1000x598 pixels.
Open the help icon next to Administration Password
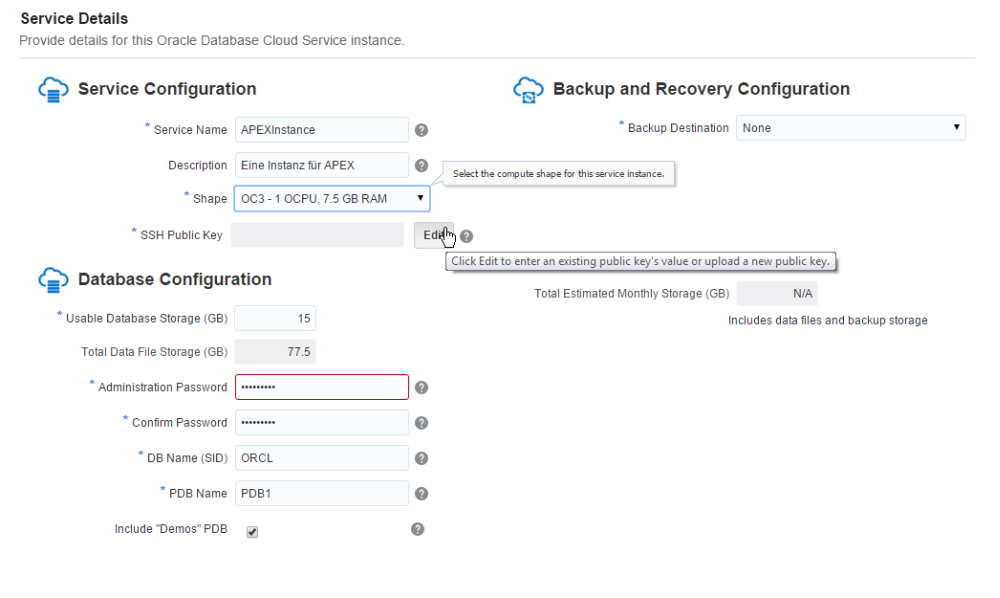[x=421, y=387]
